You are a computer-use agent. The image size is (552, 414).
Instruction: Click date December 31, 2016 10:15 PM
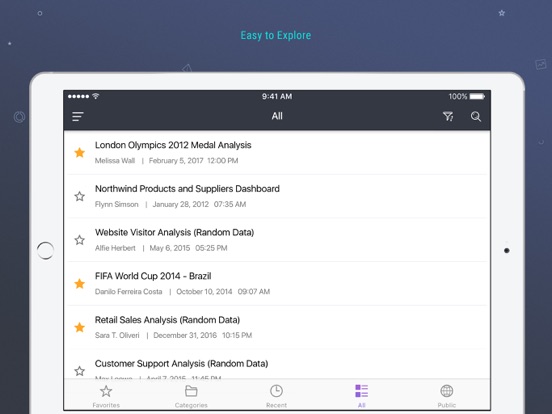[x=202, y=335]
